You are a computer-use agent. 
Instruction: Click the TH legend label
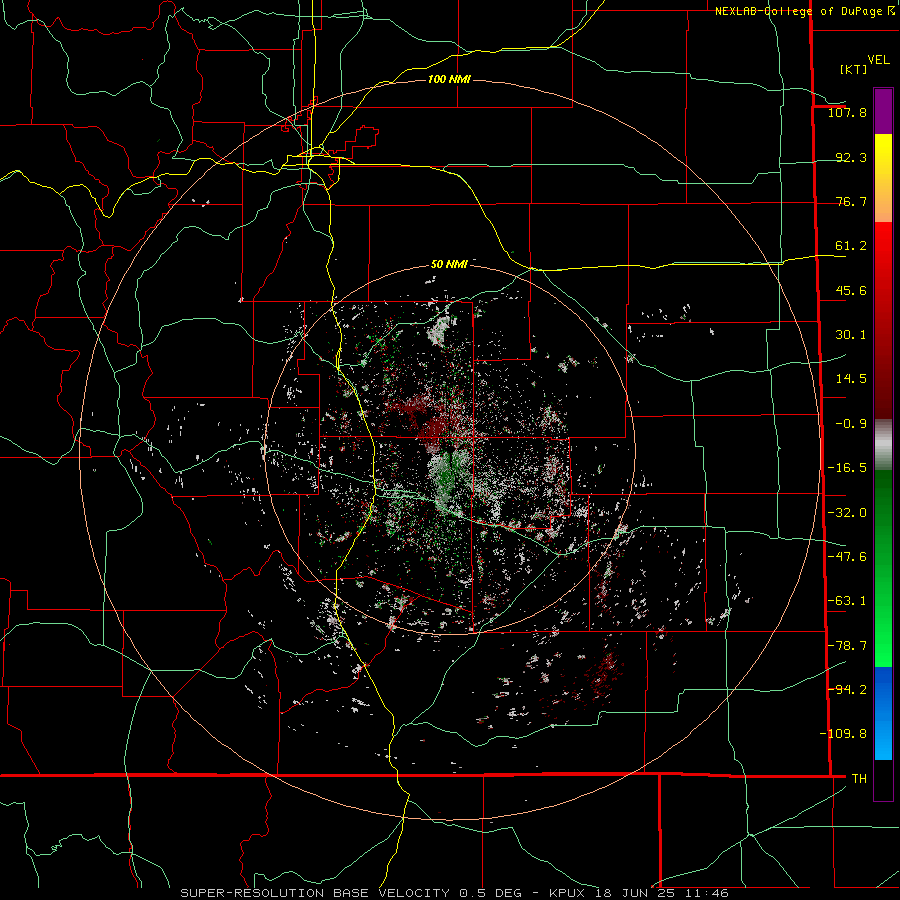[x=859, y=778]
